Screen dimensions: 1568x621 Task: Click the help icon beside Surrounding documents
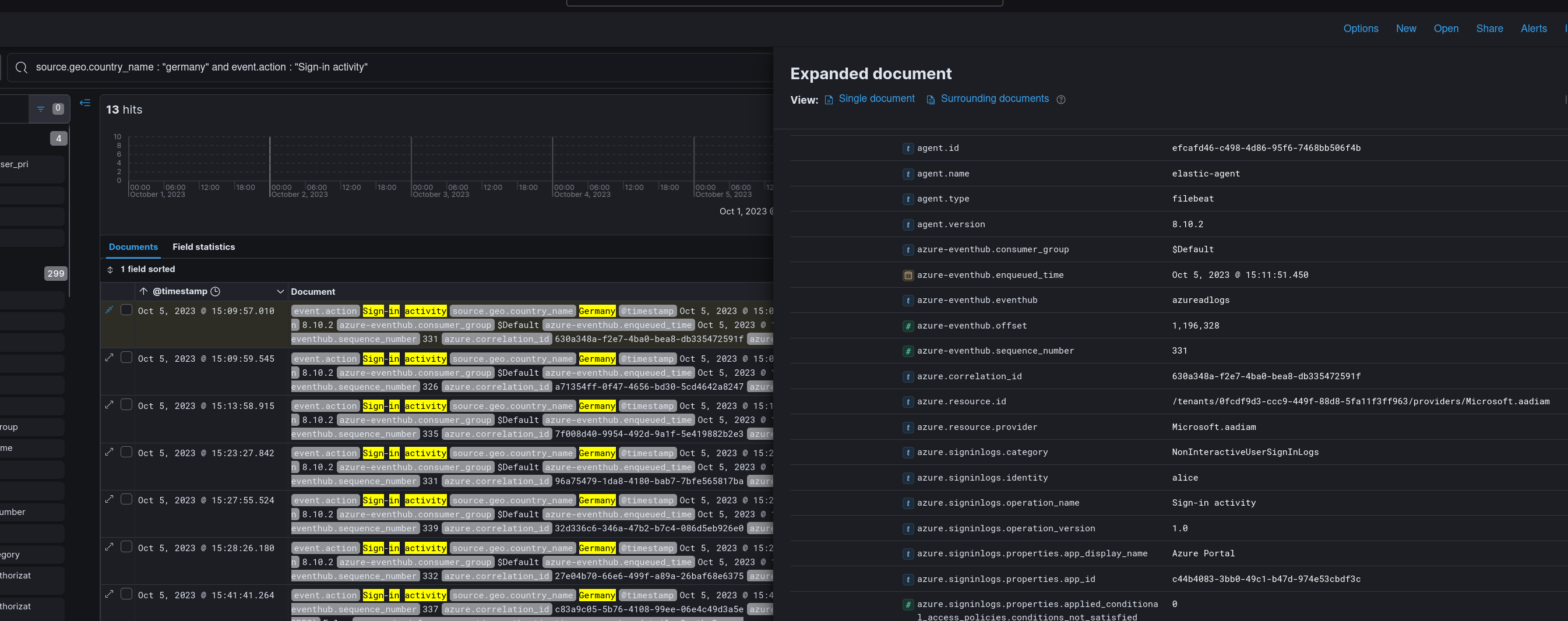pos(1061,100)
